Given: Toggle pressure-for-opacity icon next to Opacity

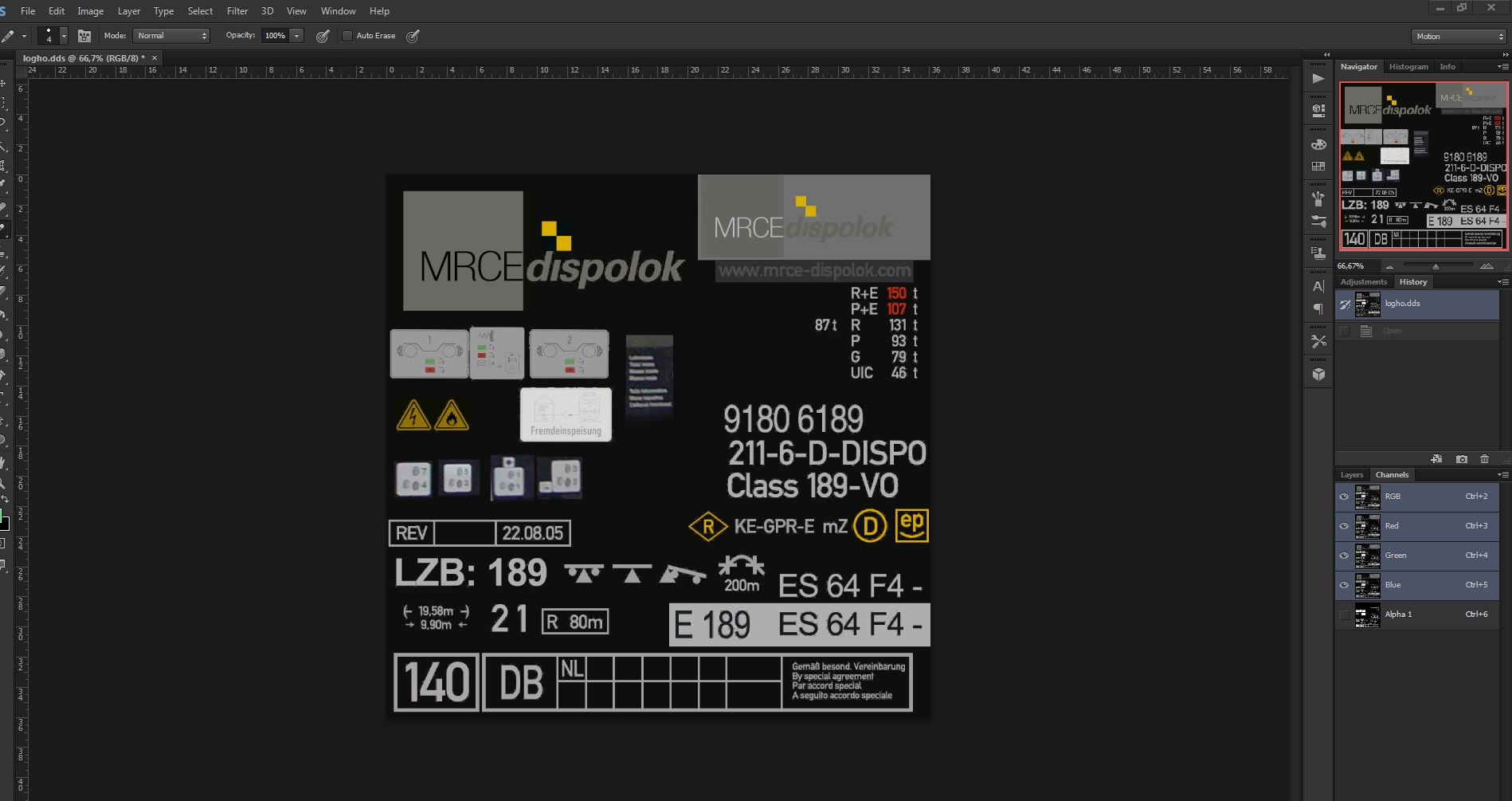Looking at the screenshot, I should tap(323, 36).
